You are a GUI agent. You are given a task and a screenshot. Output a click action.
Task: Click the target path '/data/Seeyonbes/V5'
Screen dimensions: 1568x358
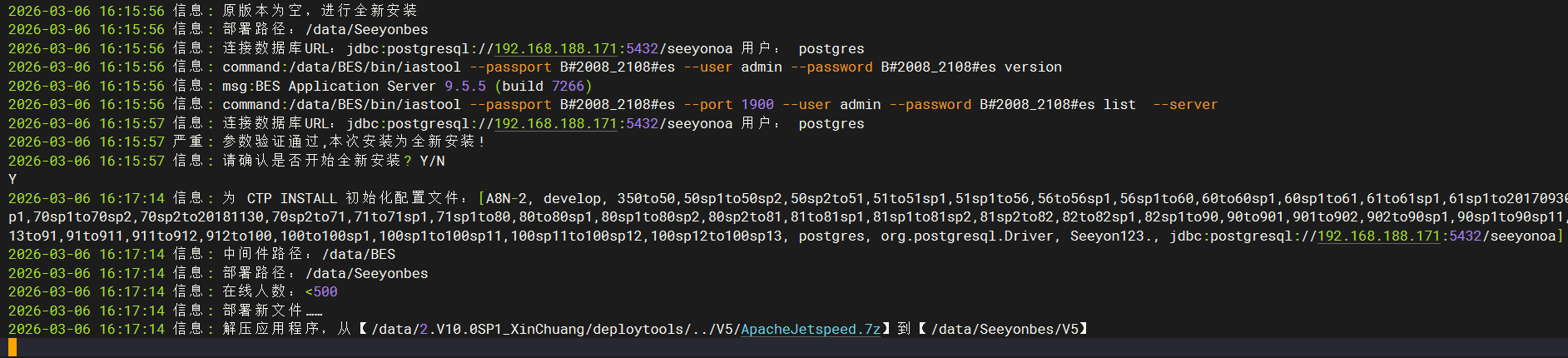[x=1005, y=329]
